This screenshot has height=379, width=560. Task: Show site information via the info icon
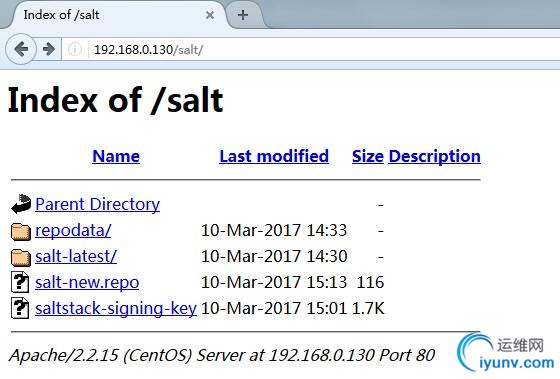pos(75,49)
